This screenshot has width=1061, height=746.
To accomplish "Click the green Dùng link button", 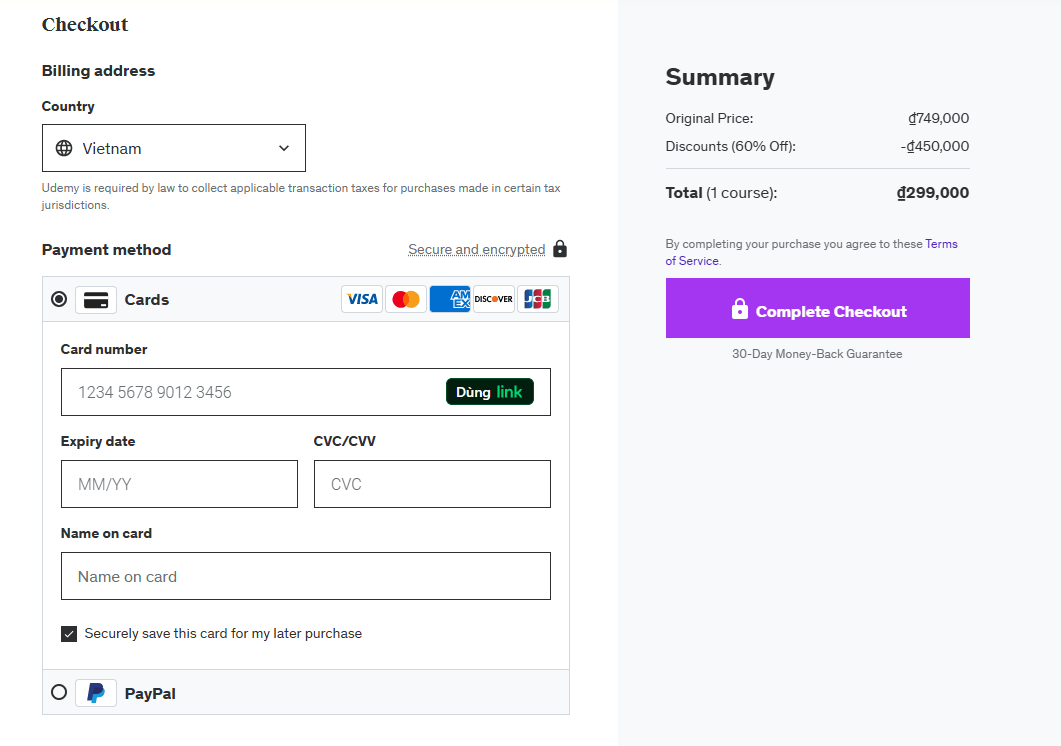I will (x=490, y=392).
